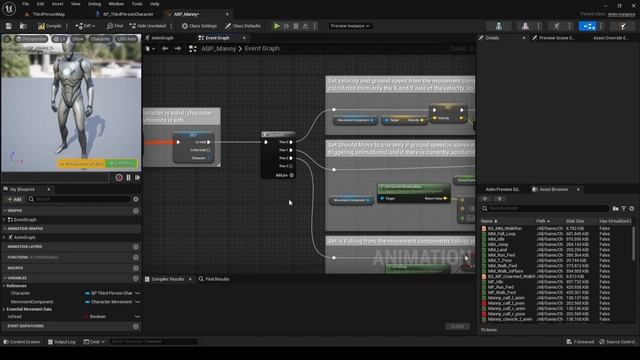Open viewport Perspective menu
This screenshot has height=360, width=640.
tap(31, 39)
